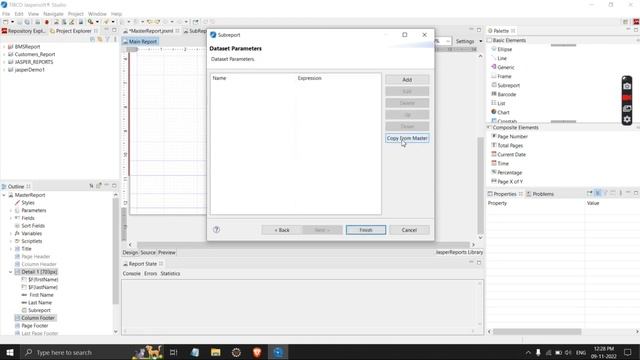Screen dimensions: 640x360
Task: Click the Copy From Master button
Action: tap(407, 138)
